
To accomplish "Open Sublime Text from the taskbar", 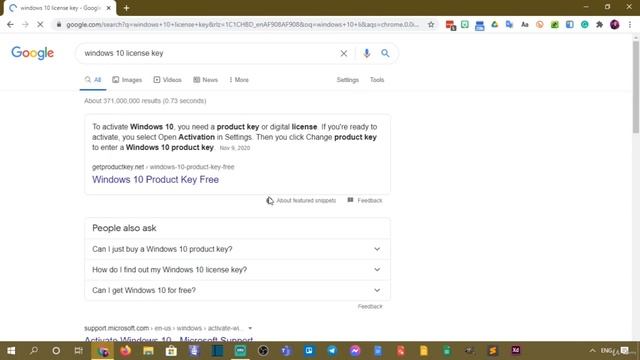I will (493, 351).
